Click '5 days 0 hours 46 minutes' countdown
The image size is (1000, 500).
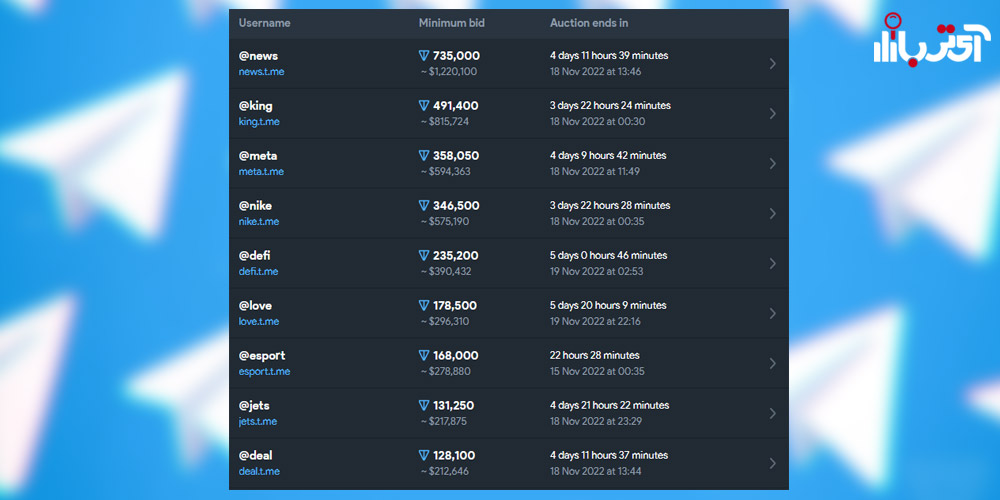tap(608, 255)
